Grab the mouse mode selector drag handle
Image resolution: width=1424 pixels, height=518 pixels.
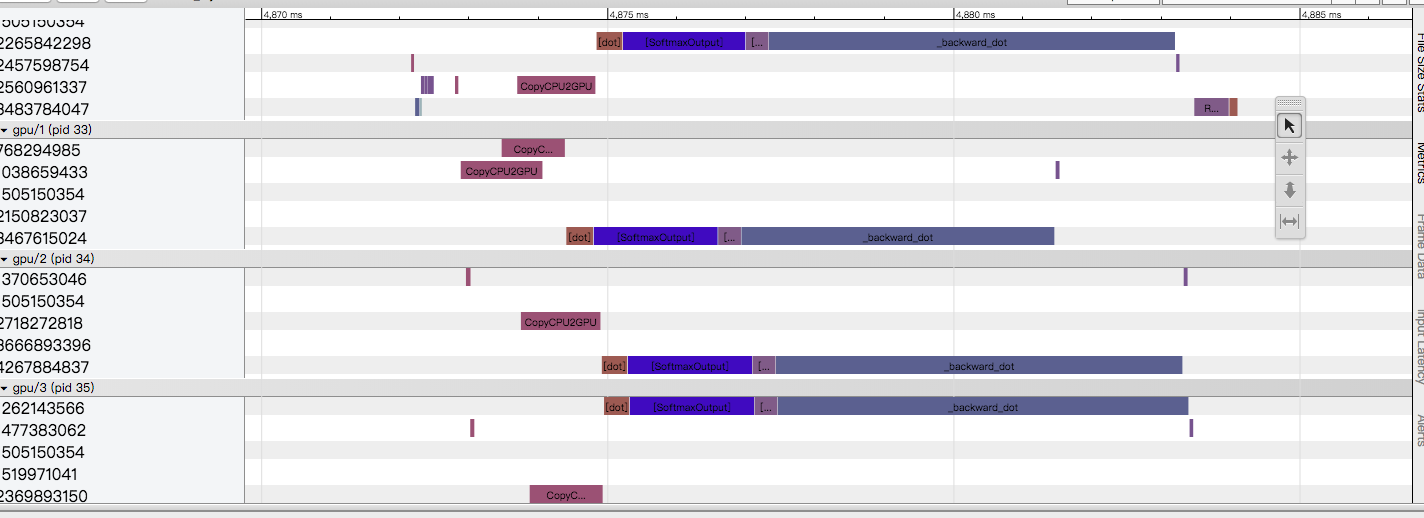(1290, 103)
